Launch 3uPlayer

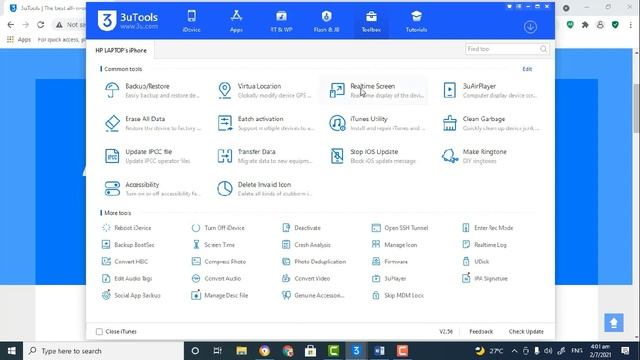389,278
